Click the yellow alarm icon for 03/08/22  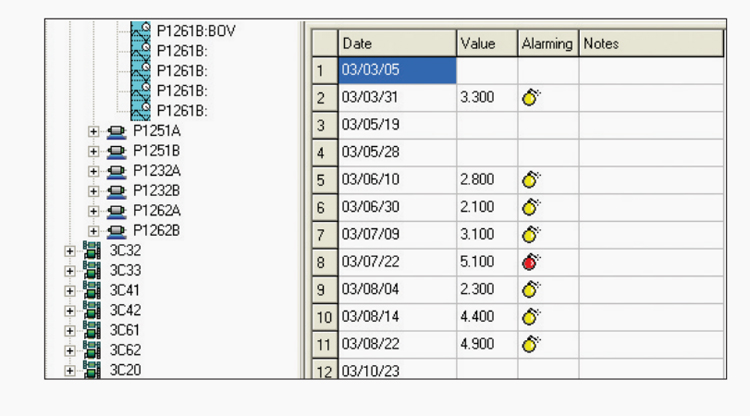(x=531, y=344)
